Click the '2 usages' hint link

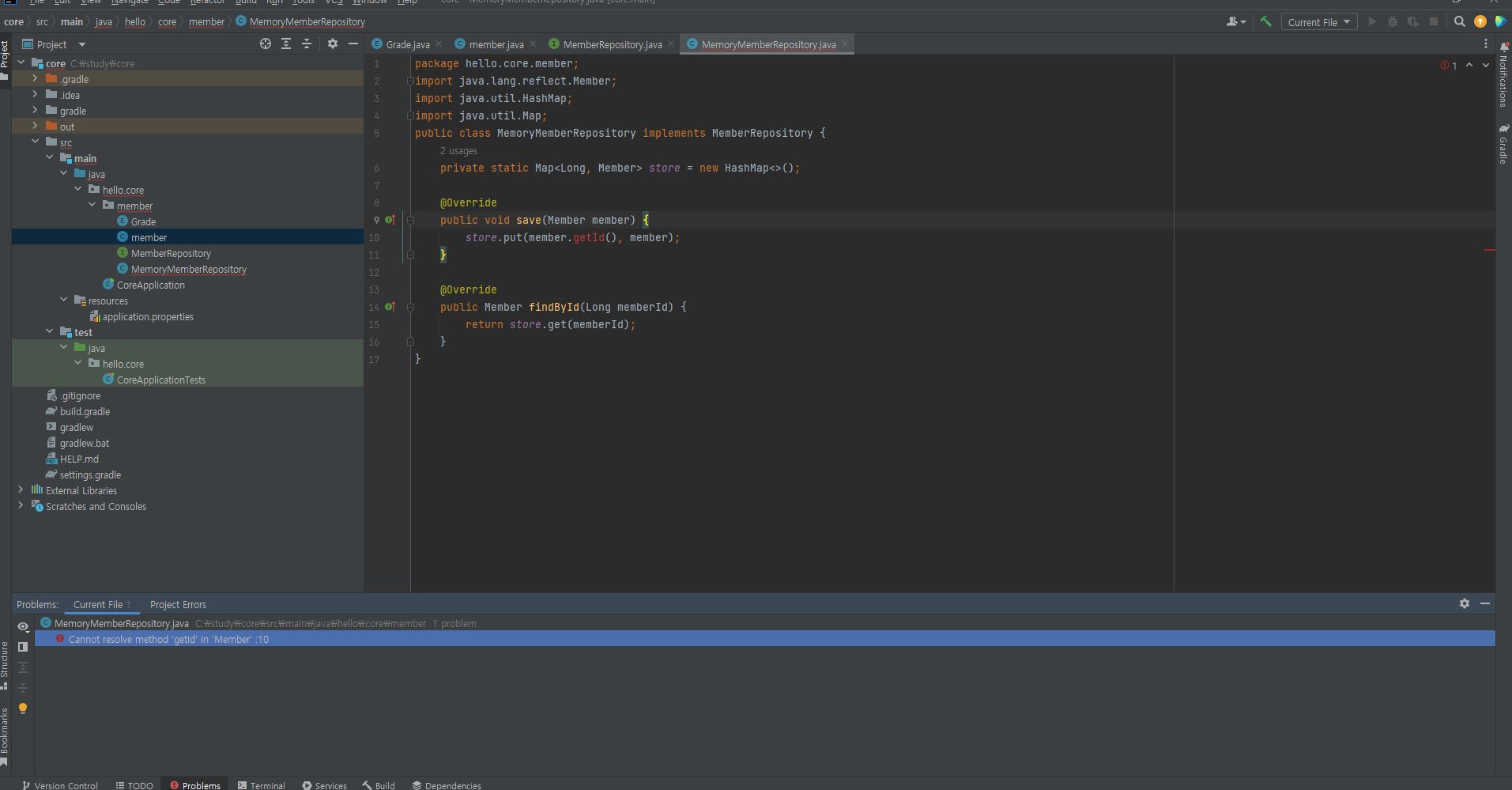[x=458, y=150]
